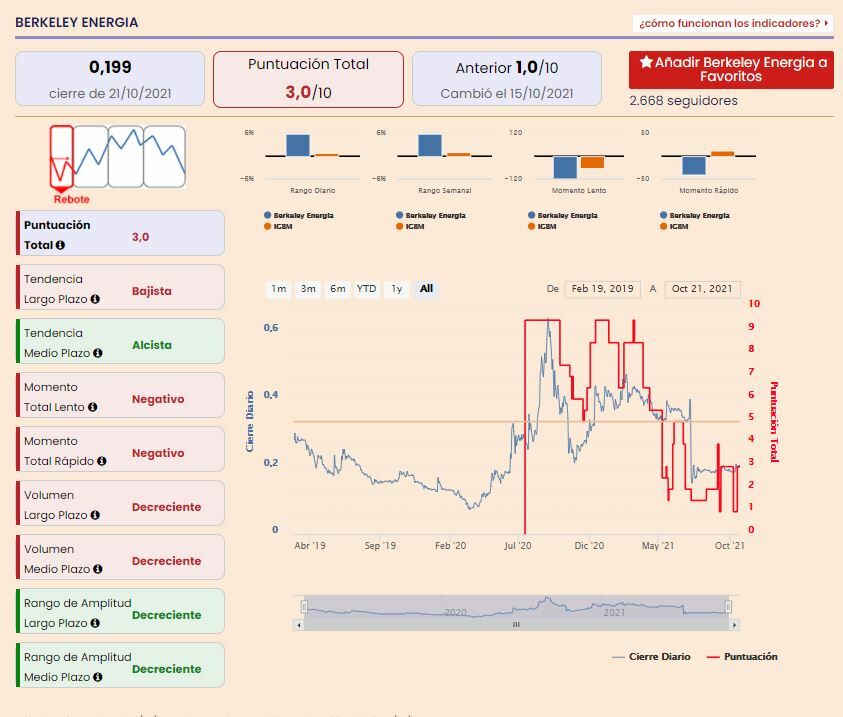Image resolution: width=843 pixels, height=717 pixels.
Task: Click the BERKELEY ENERGIA heading
Action: pyautogui.click(x=77, y=23)
